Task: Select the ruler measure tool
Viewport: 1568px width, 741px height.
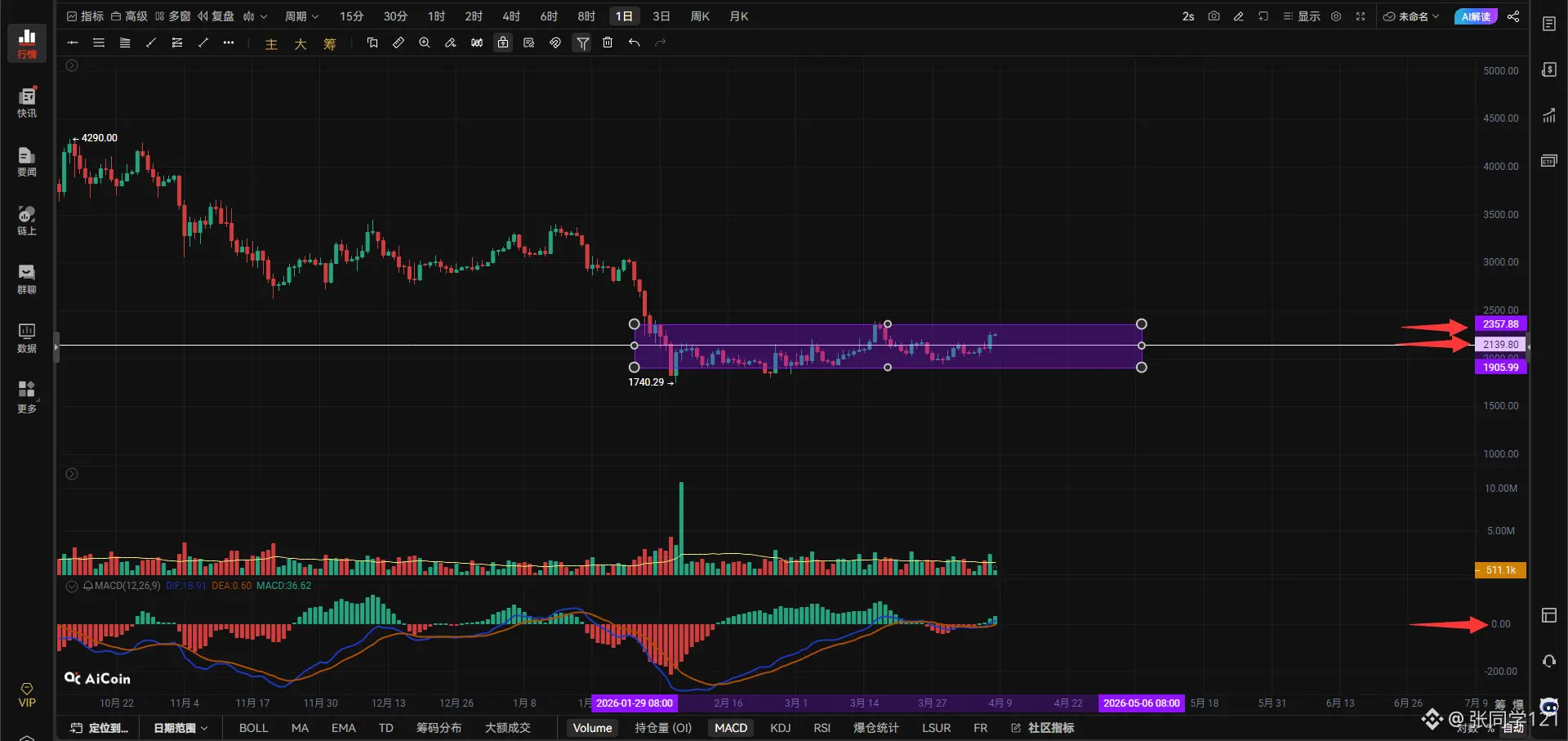Action: (x=399, y=42)
